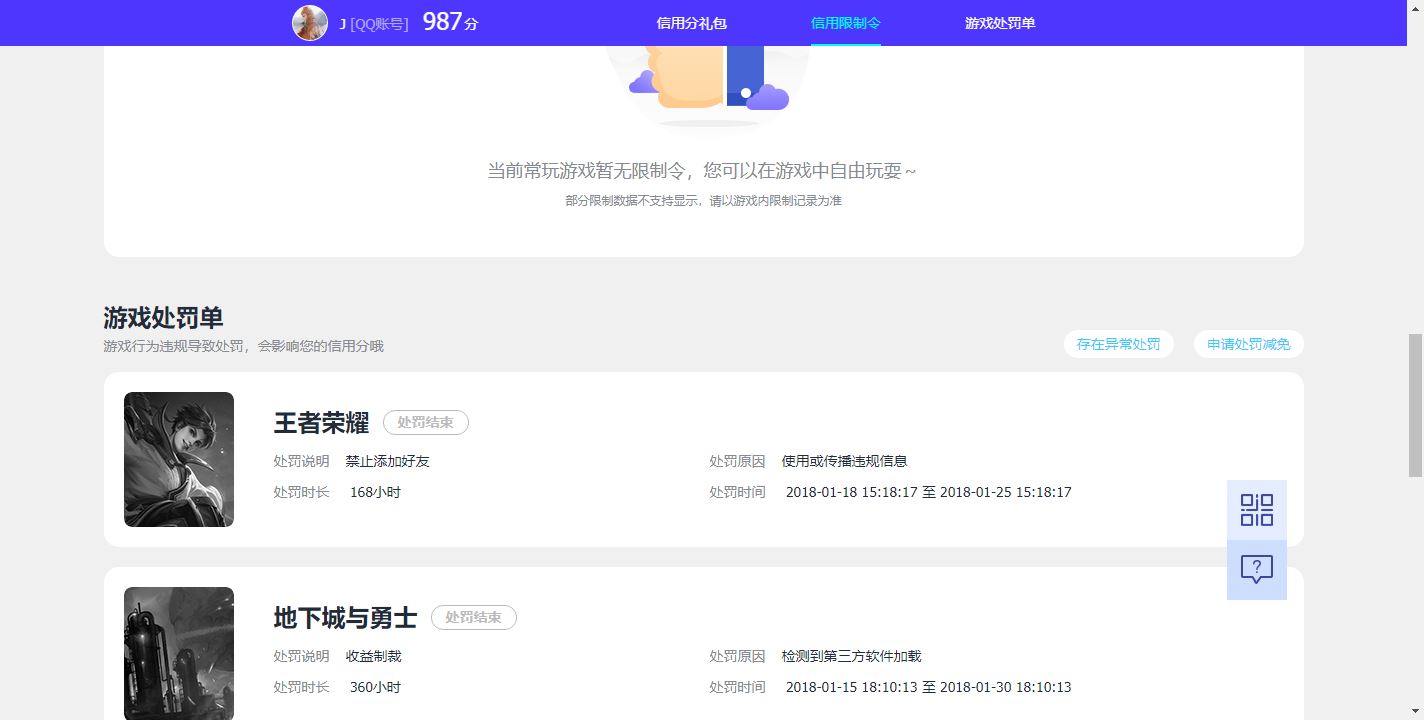Click the 存在异常处罚 button

1118,344
